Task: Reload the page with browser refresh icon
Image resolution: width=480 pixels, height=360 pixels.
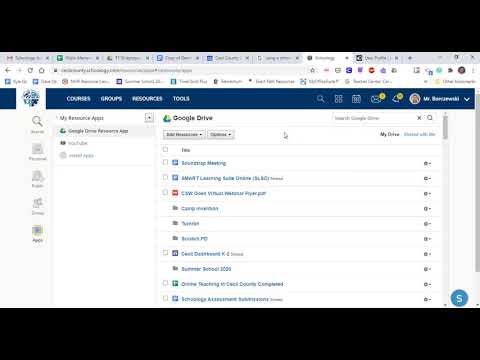Action: [x=30, y=70]
